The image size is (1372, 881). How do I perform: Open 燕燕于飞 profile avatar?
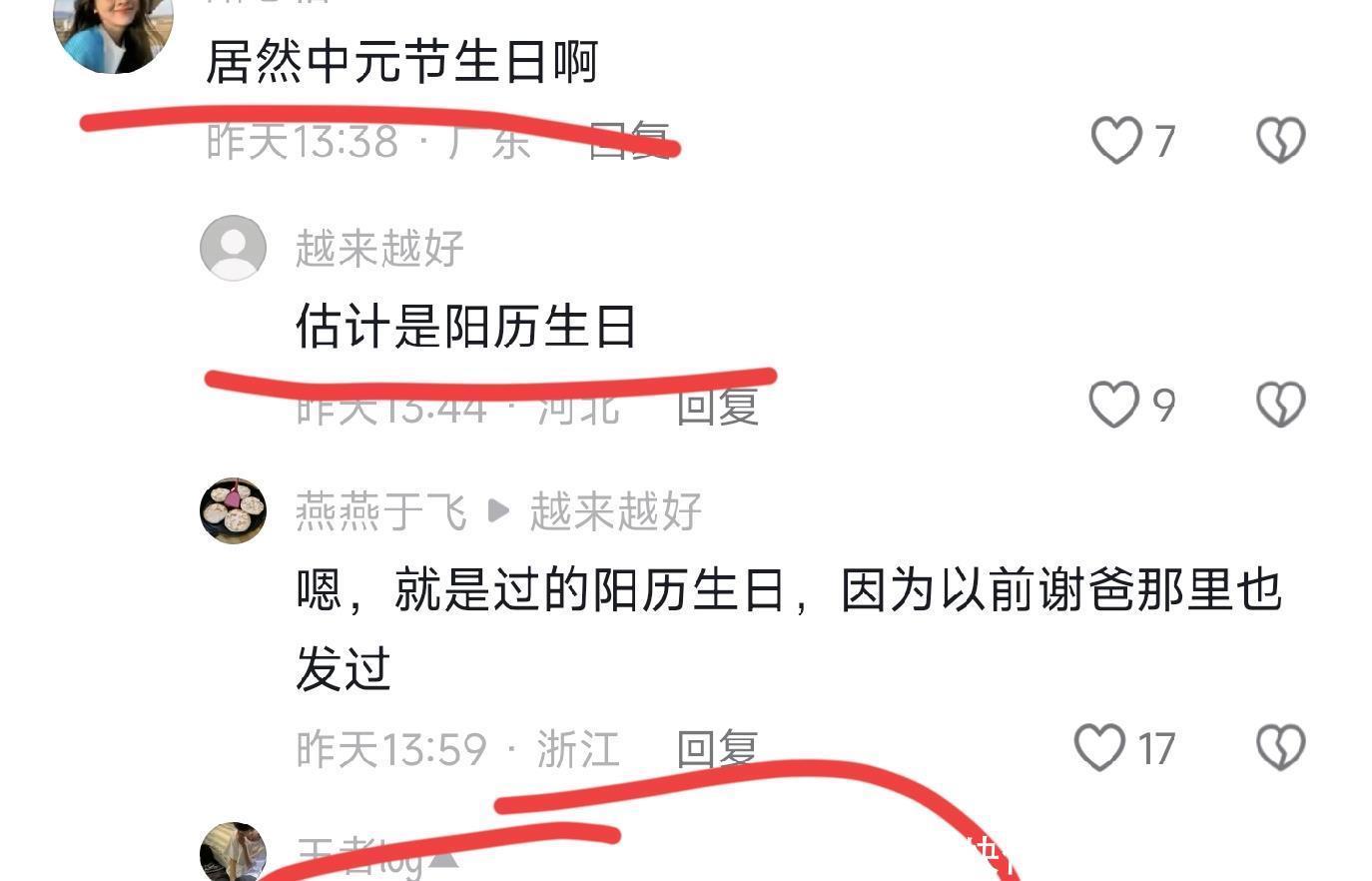tap(233, 510)
